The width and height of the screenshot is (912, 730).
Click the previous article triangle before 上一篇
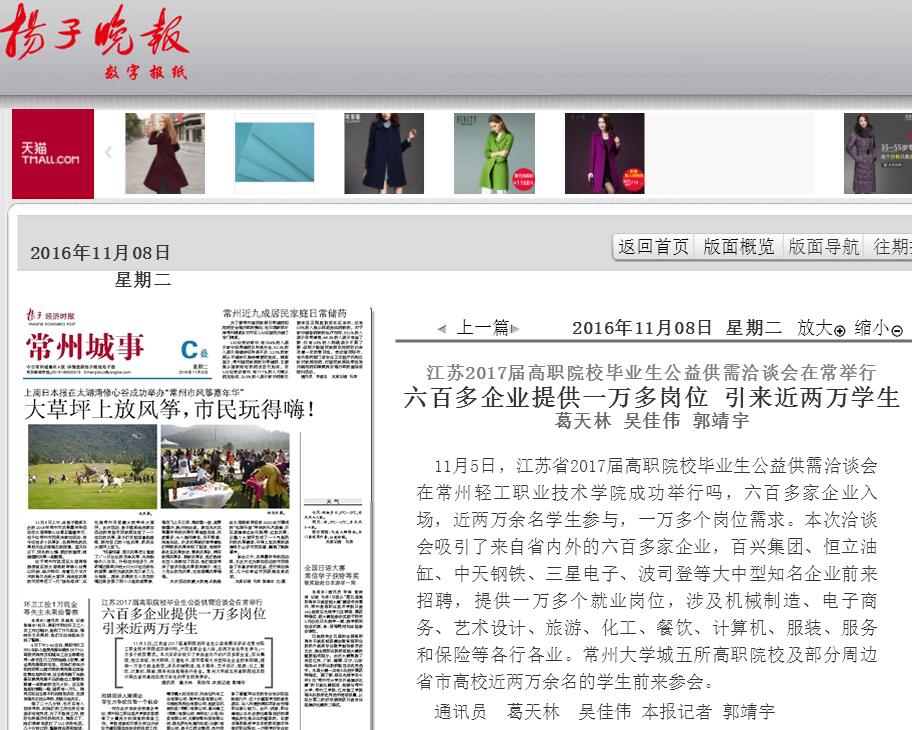coord(442,329)
